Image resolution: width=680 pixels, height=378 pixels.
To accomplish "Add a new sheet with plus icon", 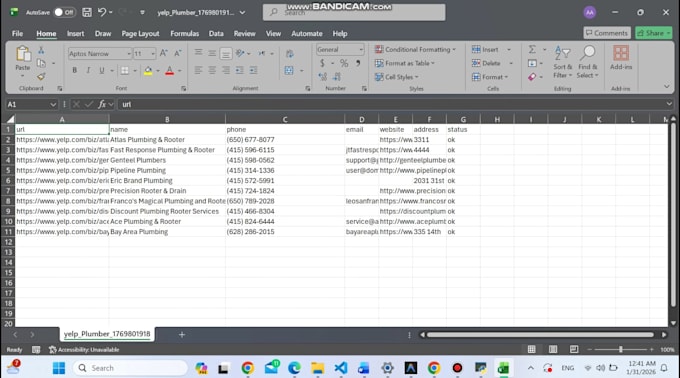I will pos(182,335).
